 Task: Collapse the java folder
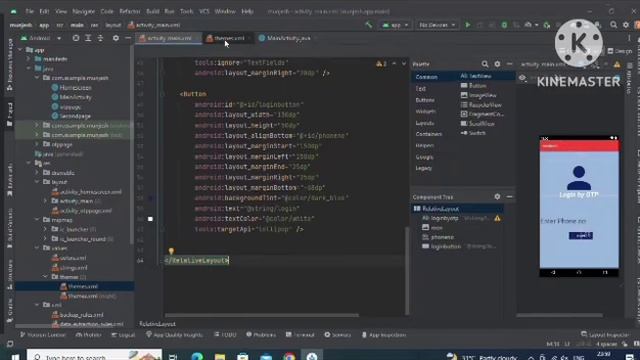pos(29,69)
